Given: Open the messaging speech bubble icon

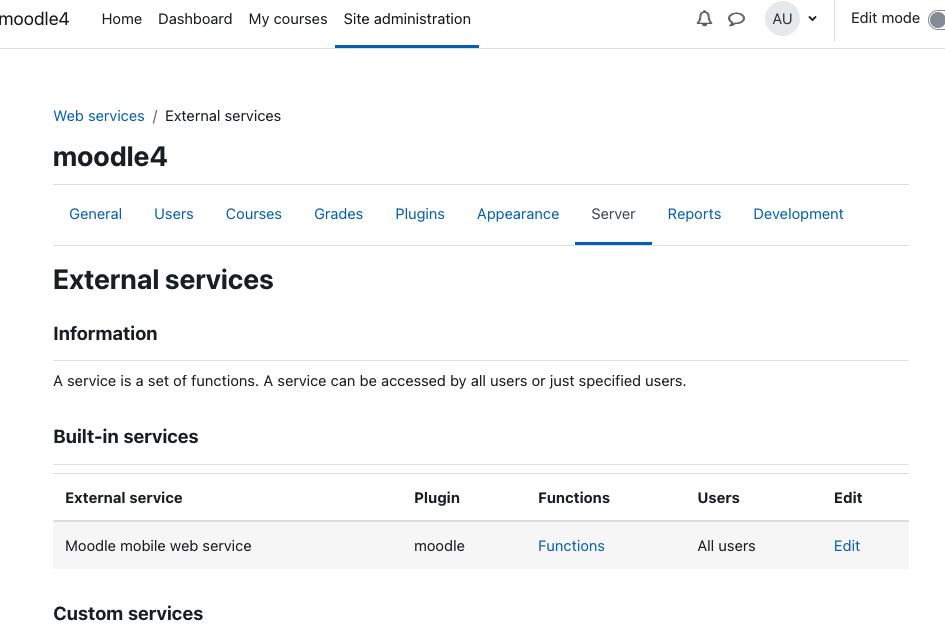Looking at the screenshot, I should point(736,19).
